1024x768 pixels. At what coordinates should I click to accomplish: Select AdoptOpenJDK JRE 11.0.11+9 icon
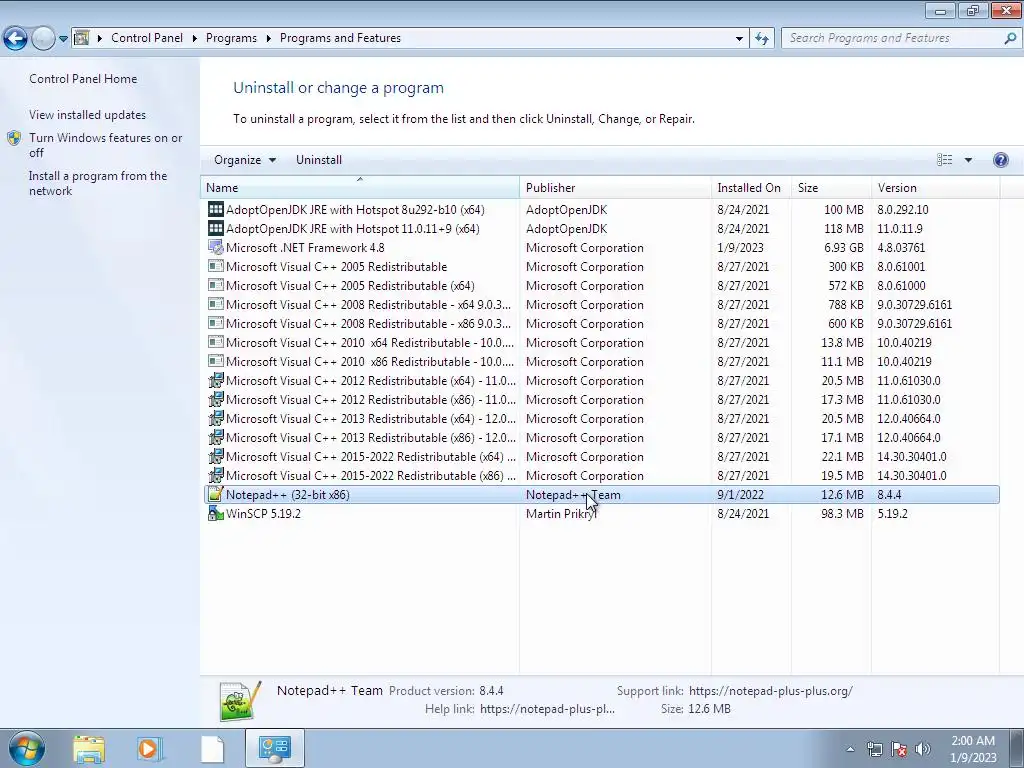(x=216, y=228)
